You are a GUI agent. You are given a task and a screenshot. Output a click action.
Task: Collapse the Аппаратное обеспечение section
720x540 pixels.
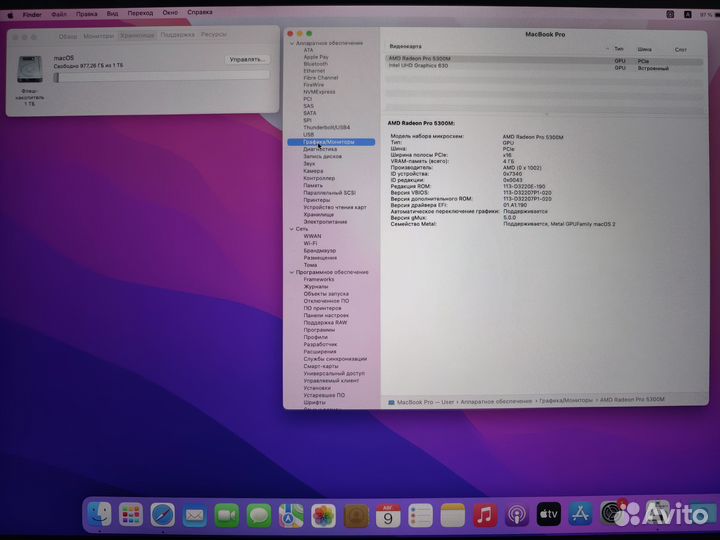pos(292,43)
